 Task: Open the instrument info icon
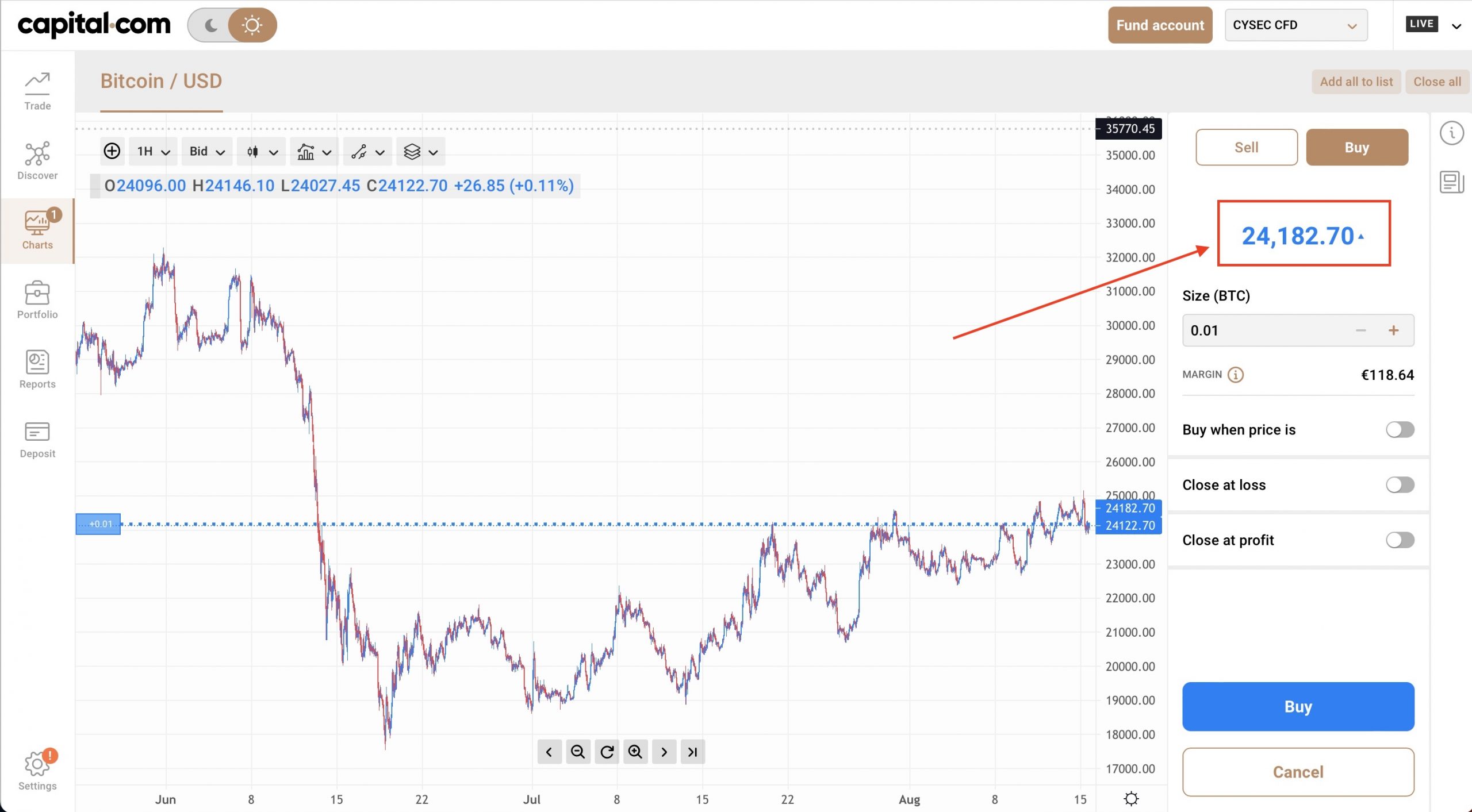pos(1451,133)
